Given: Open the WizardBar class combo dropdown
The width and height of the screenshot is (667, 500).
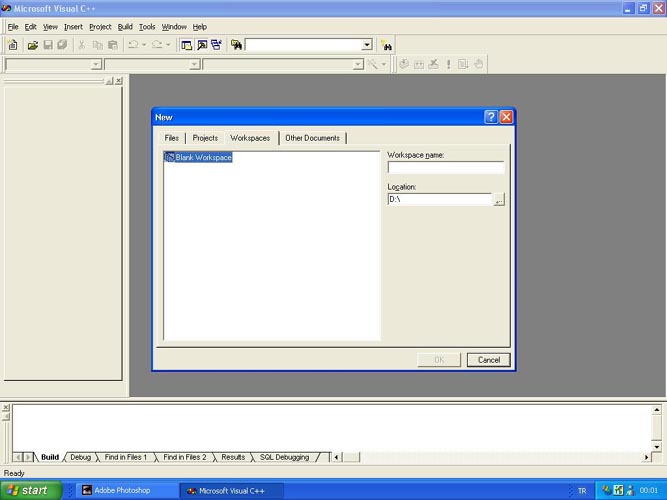Looking at the screenshot, I should [x=97, y=65].
